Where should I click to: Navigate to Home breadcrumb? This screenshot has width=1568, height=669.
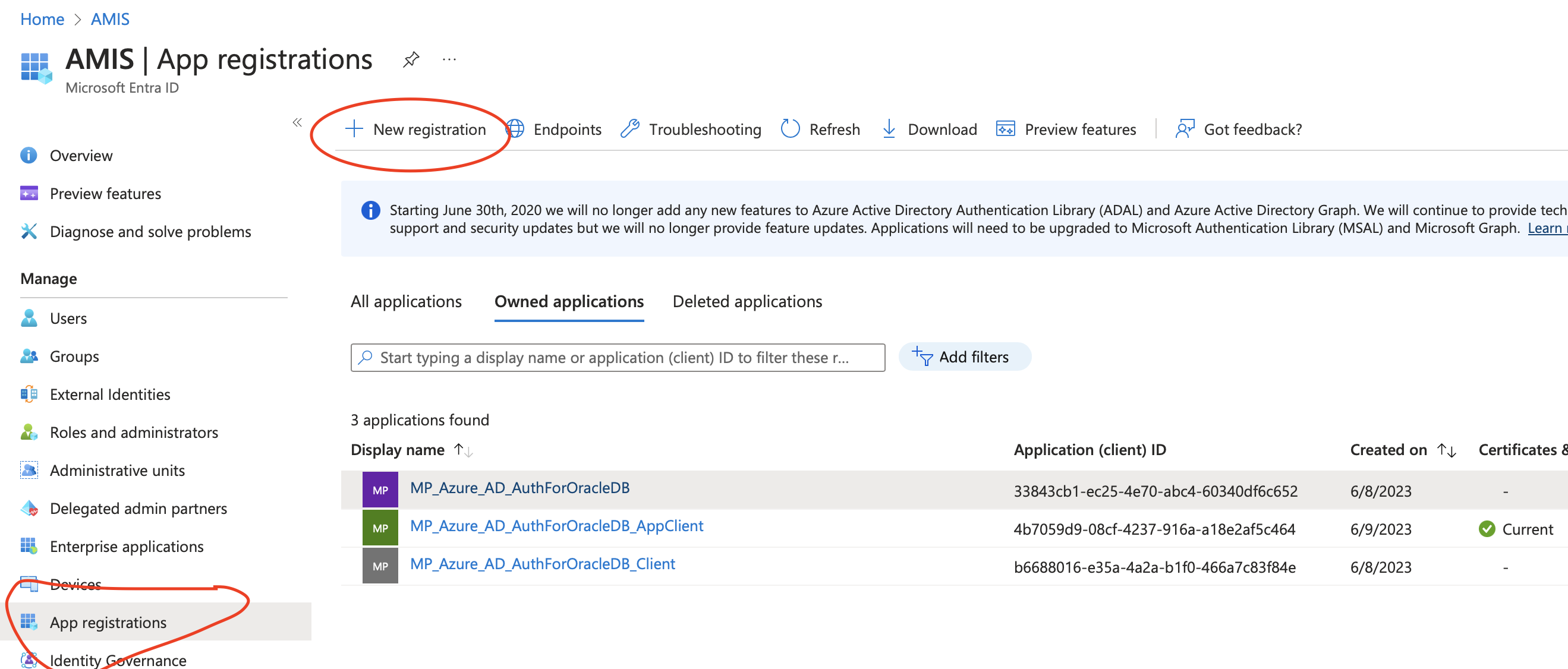(x=42, y=19)
